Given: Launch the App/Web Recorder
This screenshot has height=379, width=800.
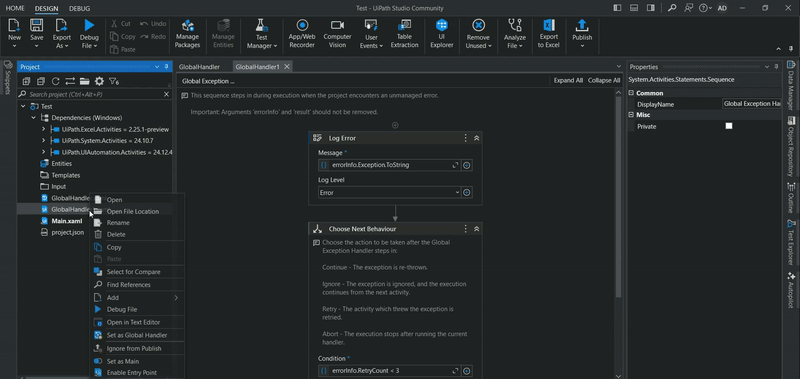Looking at the screenshot, I should (303, 34).
